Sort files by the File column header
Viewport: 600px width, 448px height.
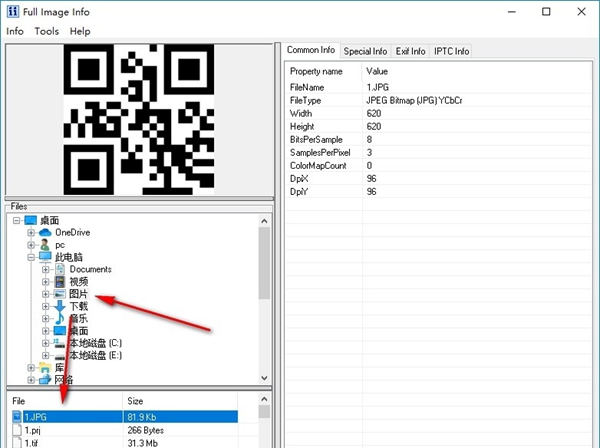pyautogui.click(x=65, y=401)
